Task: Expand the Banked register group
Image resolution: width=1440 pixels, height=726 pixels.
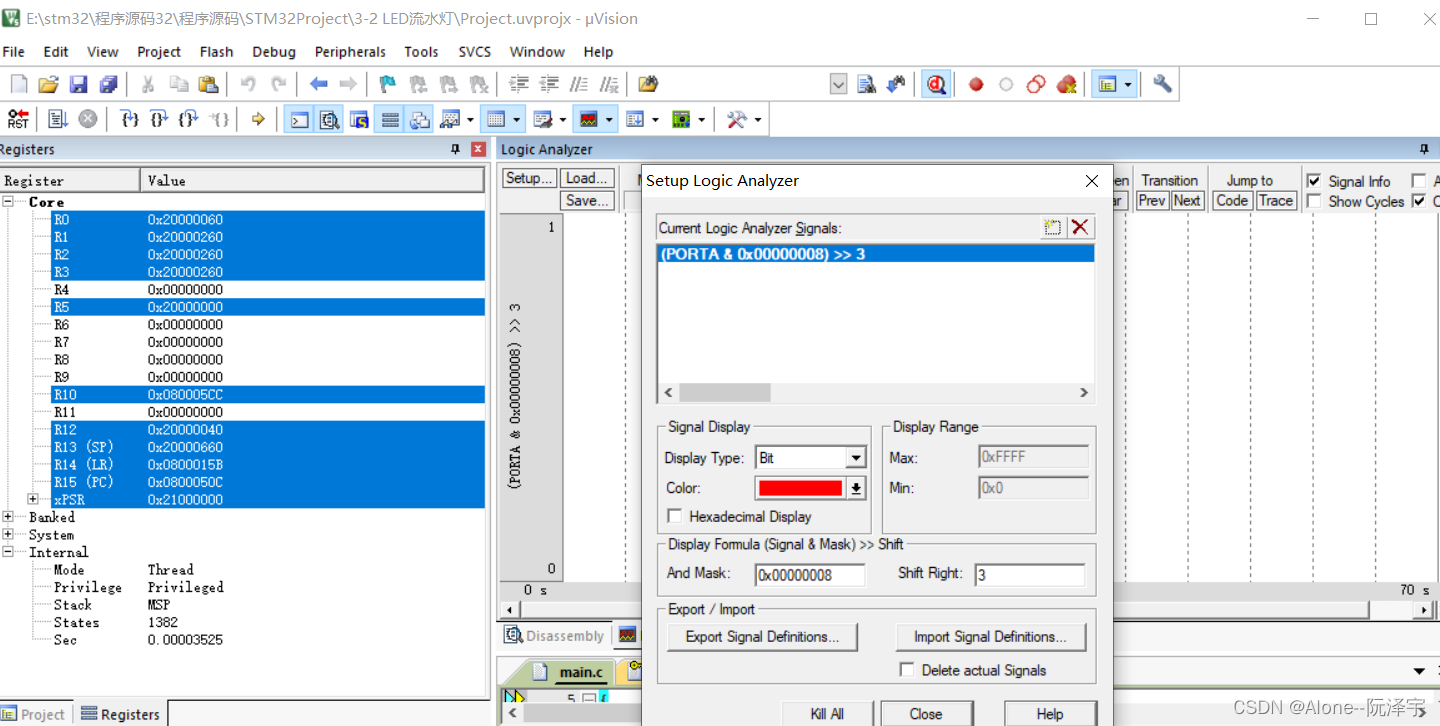Action: 9,517
